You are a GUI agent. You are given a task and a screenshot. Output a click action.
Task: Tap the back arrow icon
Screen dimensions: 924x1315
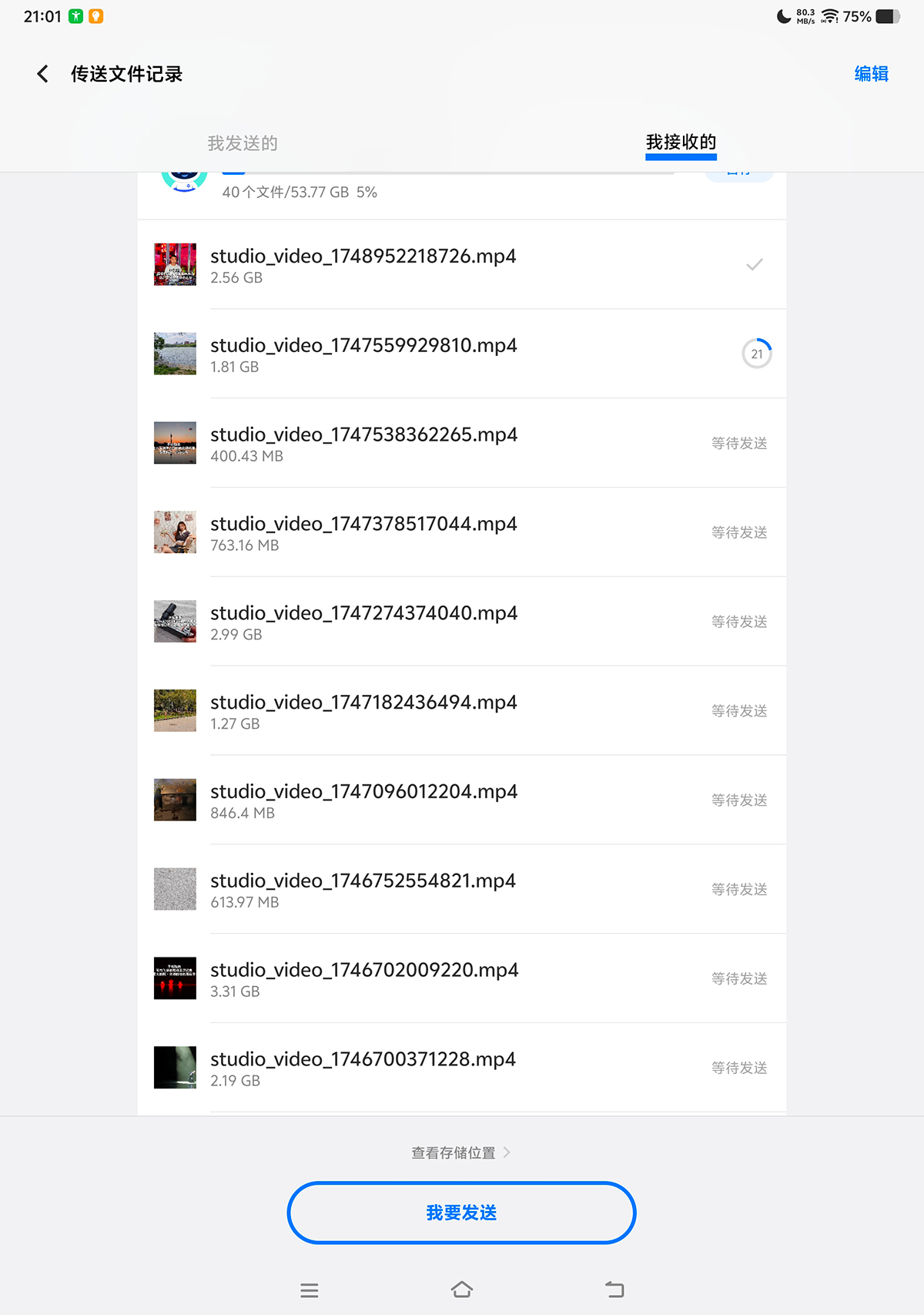pyautogui.click(x=43, y=74)
